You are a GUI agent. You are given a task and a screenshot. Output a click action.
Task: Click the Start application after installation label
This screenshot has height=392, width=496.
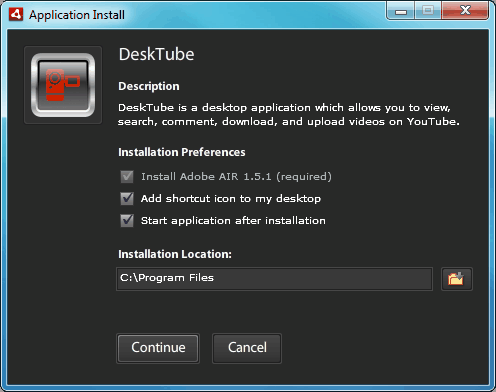233,221
